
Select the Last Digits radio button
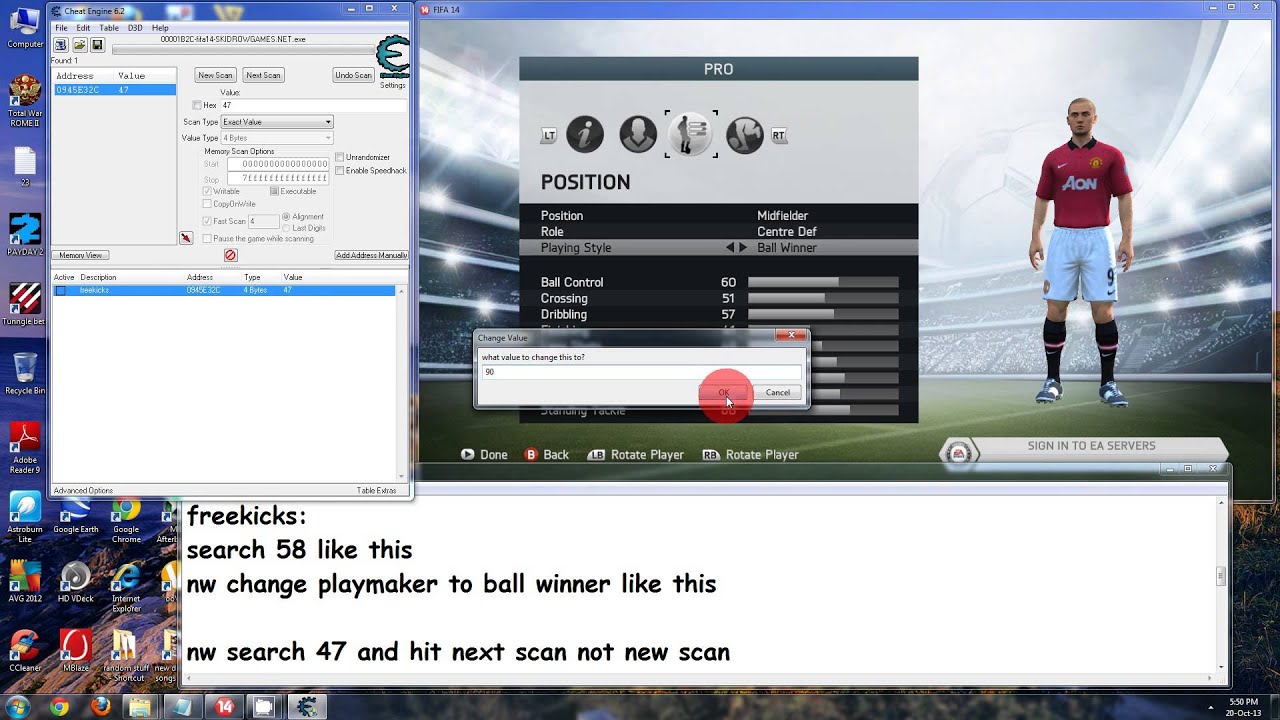click(287, 228)
